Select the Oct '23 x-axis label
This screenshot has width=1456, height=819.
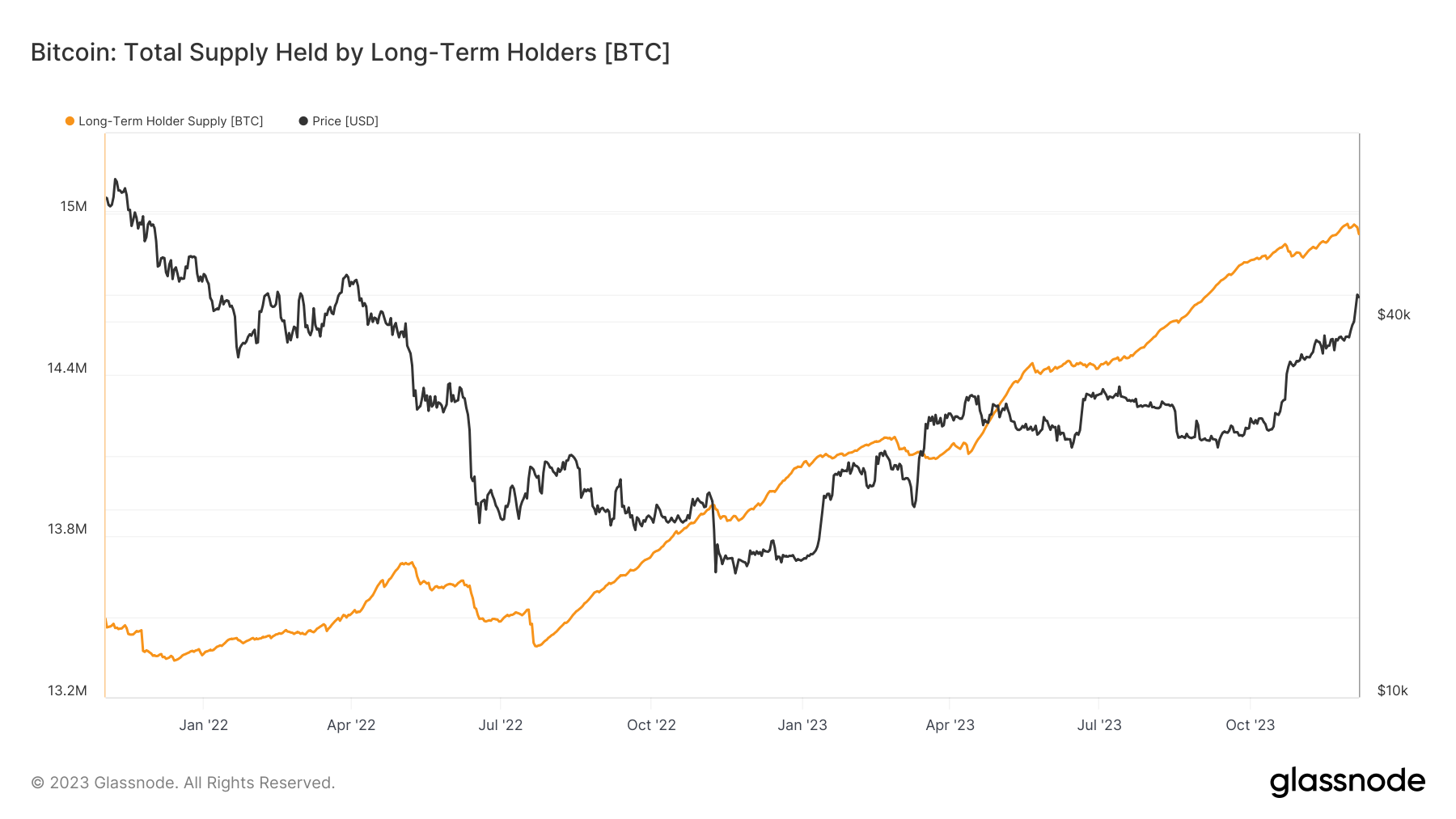tap(1250, 725)
